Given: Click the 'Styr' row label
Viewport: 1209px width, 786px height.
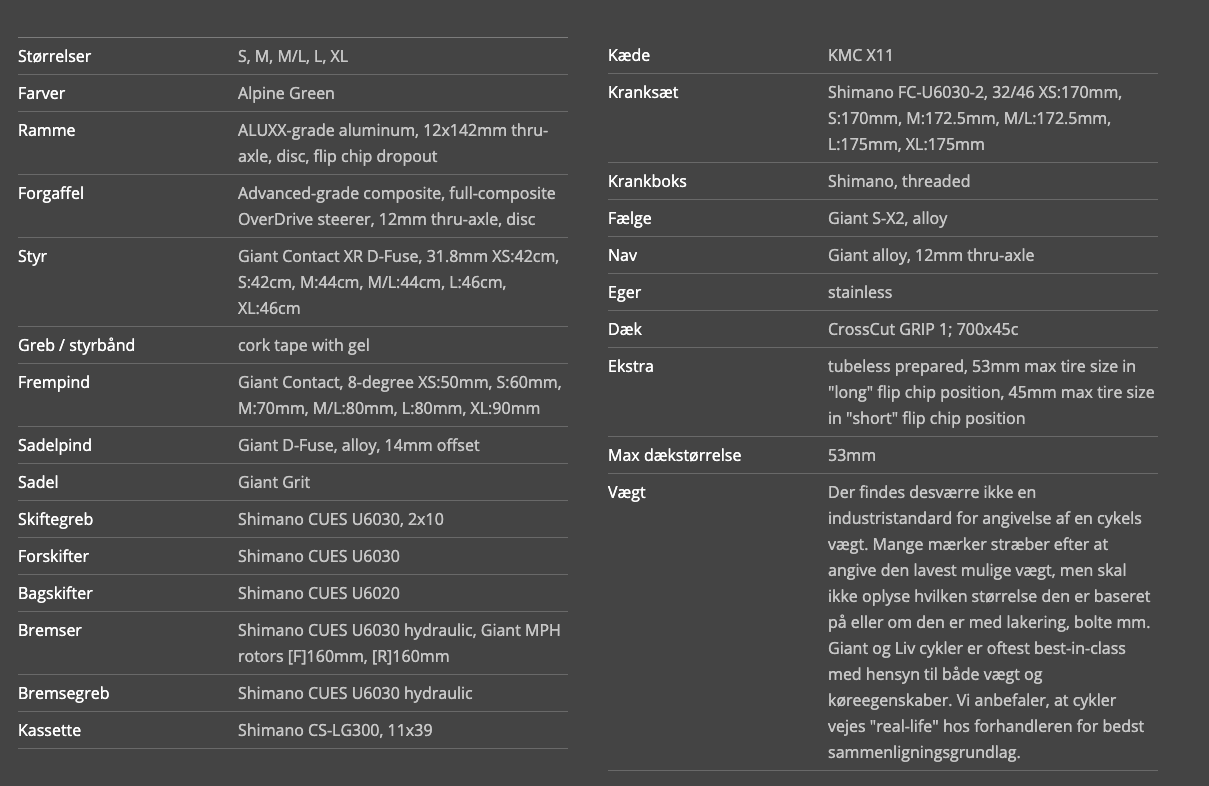Looking at the screenshot, I should pos(32,256).
